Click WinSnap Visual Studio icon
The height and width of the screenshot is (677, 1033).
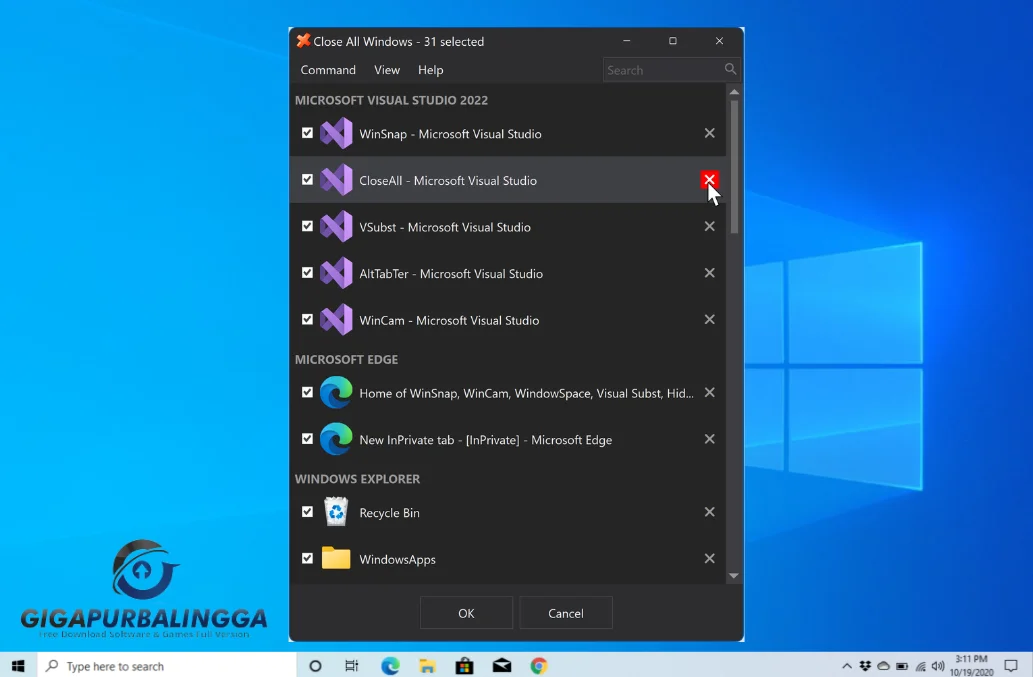coord(336,133)
